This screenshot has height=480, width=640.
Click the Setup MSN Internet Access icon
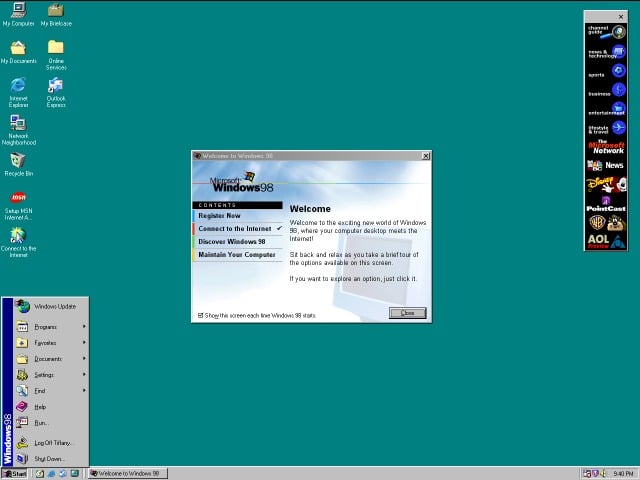click(x=18, y=198)
